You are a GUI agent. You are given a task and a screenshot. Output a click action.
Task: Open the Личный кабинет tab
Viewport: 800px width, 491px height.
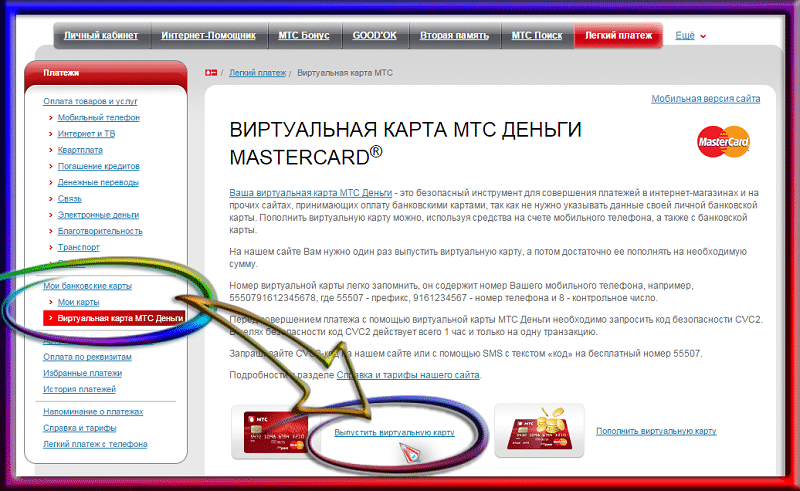pos(101,36)
